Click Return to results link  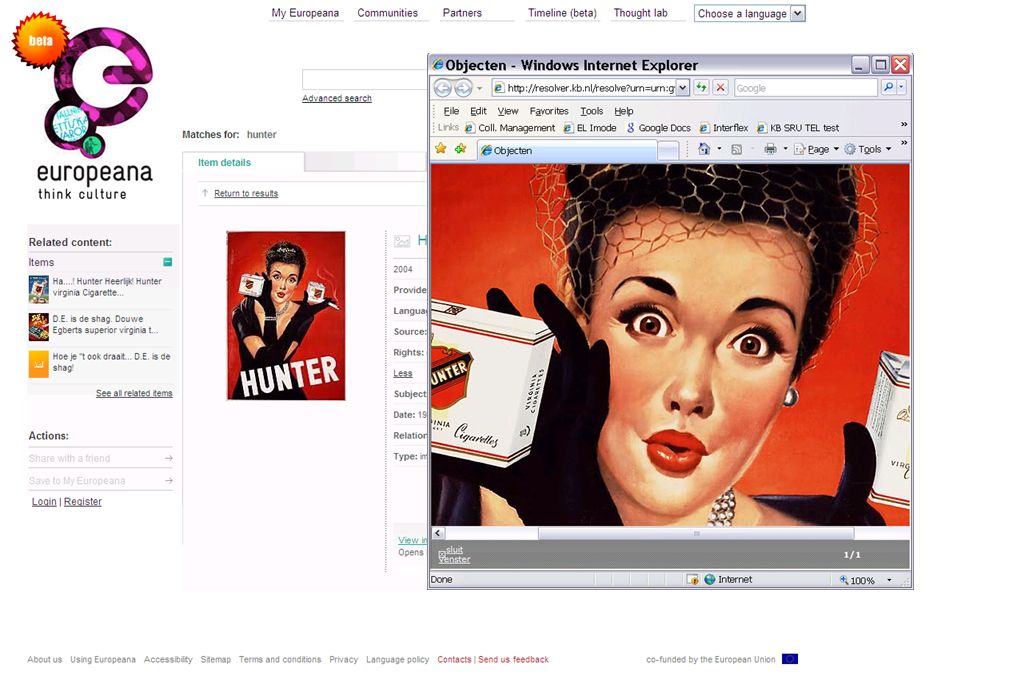[246, 193]
